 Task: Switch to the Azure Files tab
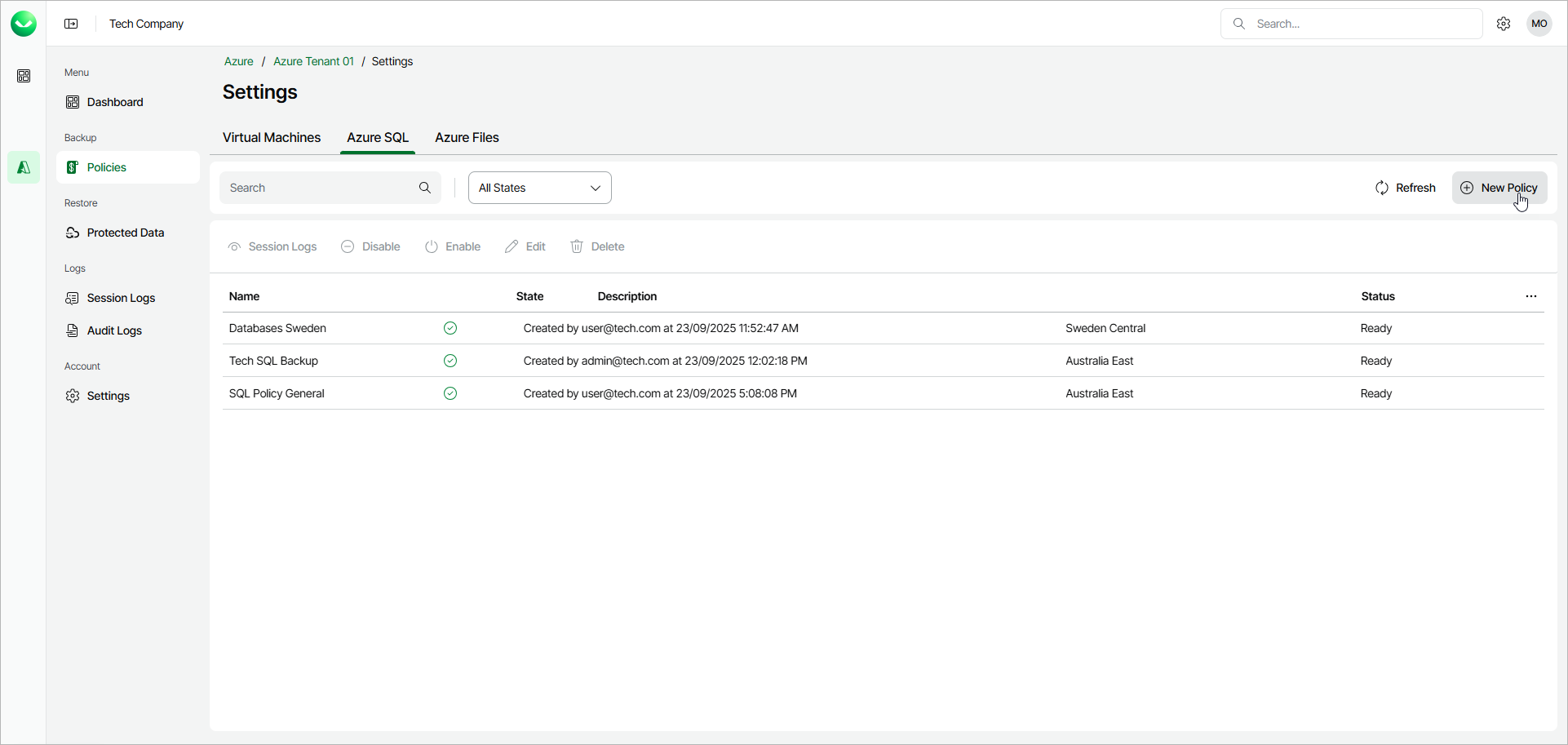point(467,137)
